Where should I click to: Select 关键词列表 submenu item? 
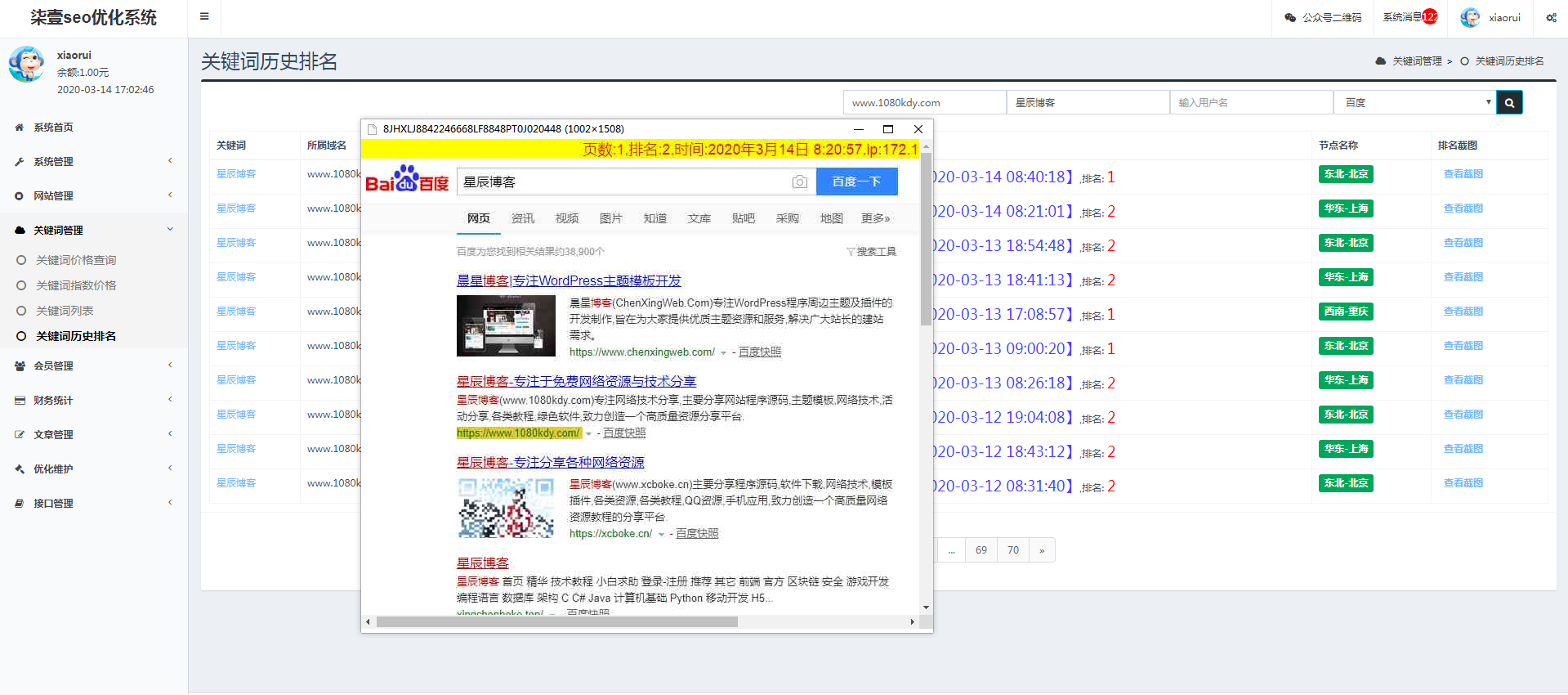[x=65, y=311]
